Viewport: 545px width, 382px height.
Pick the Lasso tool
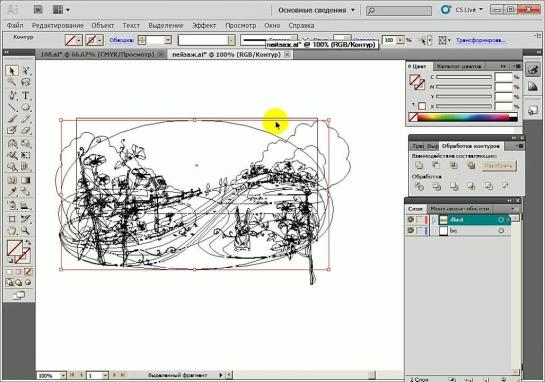pos(25,82)
